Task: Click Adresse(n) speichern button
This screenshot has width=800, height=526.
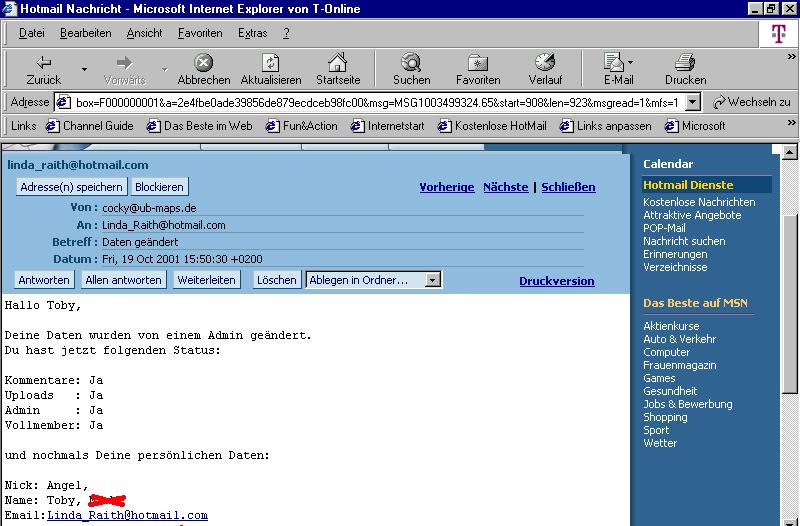Action: [x=71, y=187]
